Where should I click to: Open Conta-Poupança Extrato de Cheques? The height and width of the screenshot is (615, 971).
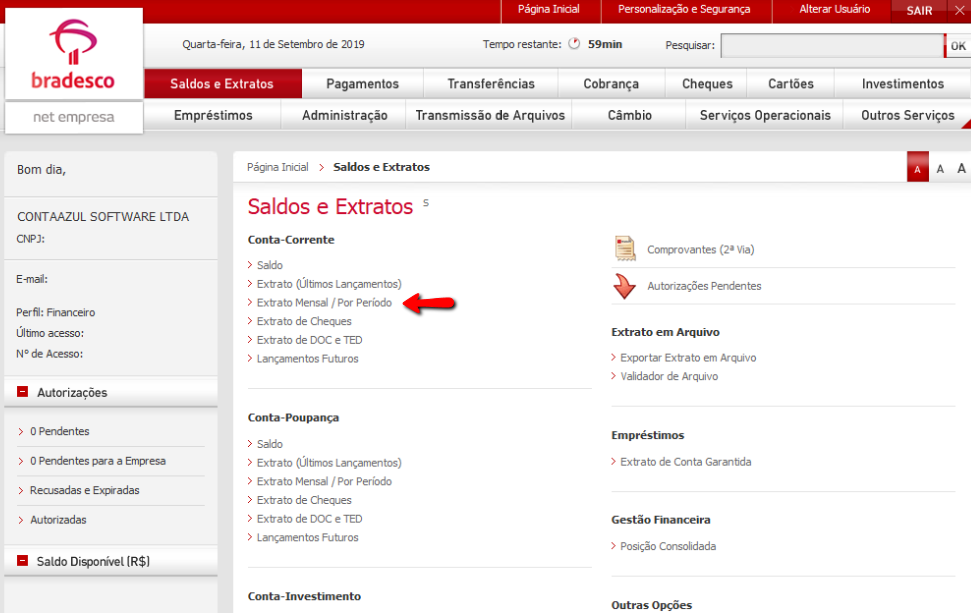pos(304,500)
